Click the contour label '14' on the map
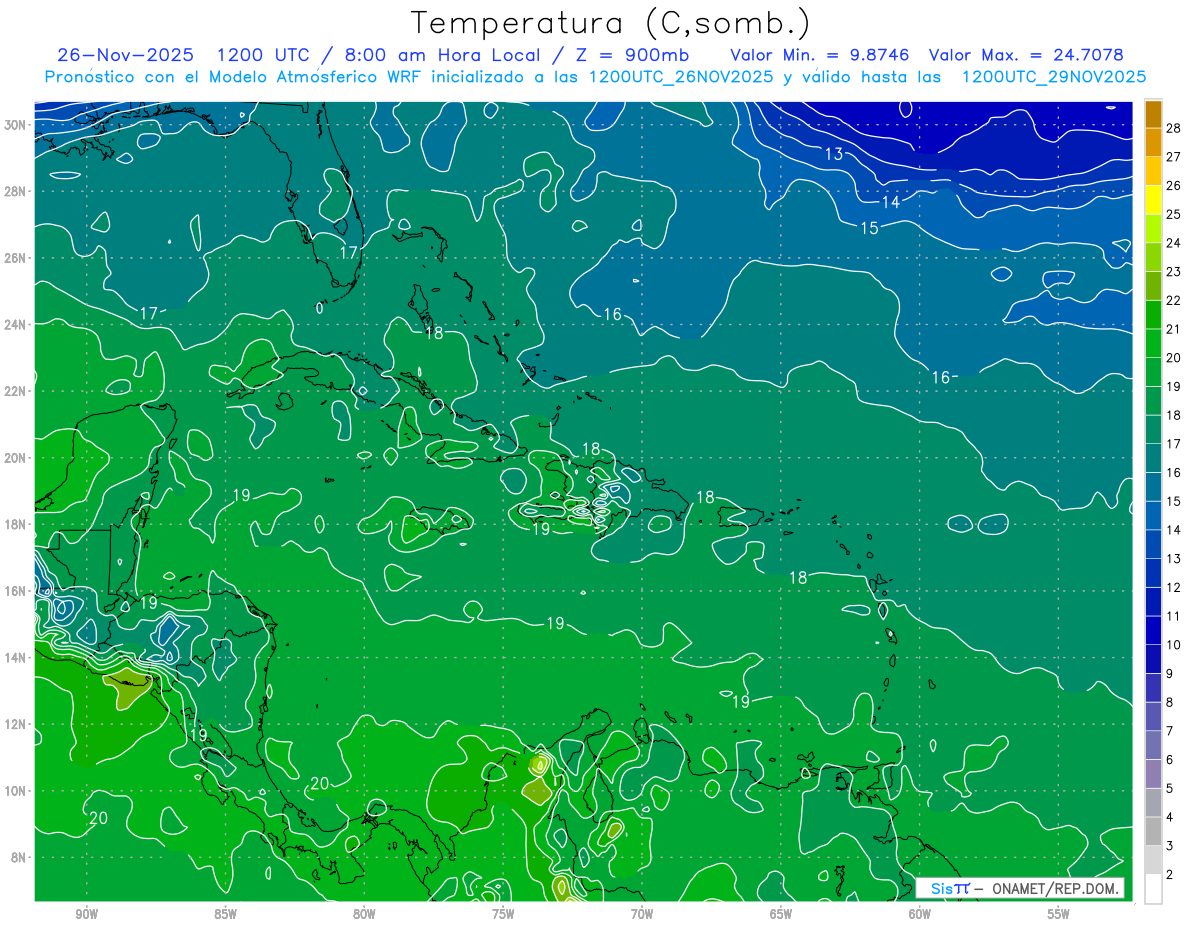 tap(890, 201)
